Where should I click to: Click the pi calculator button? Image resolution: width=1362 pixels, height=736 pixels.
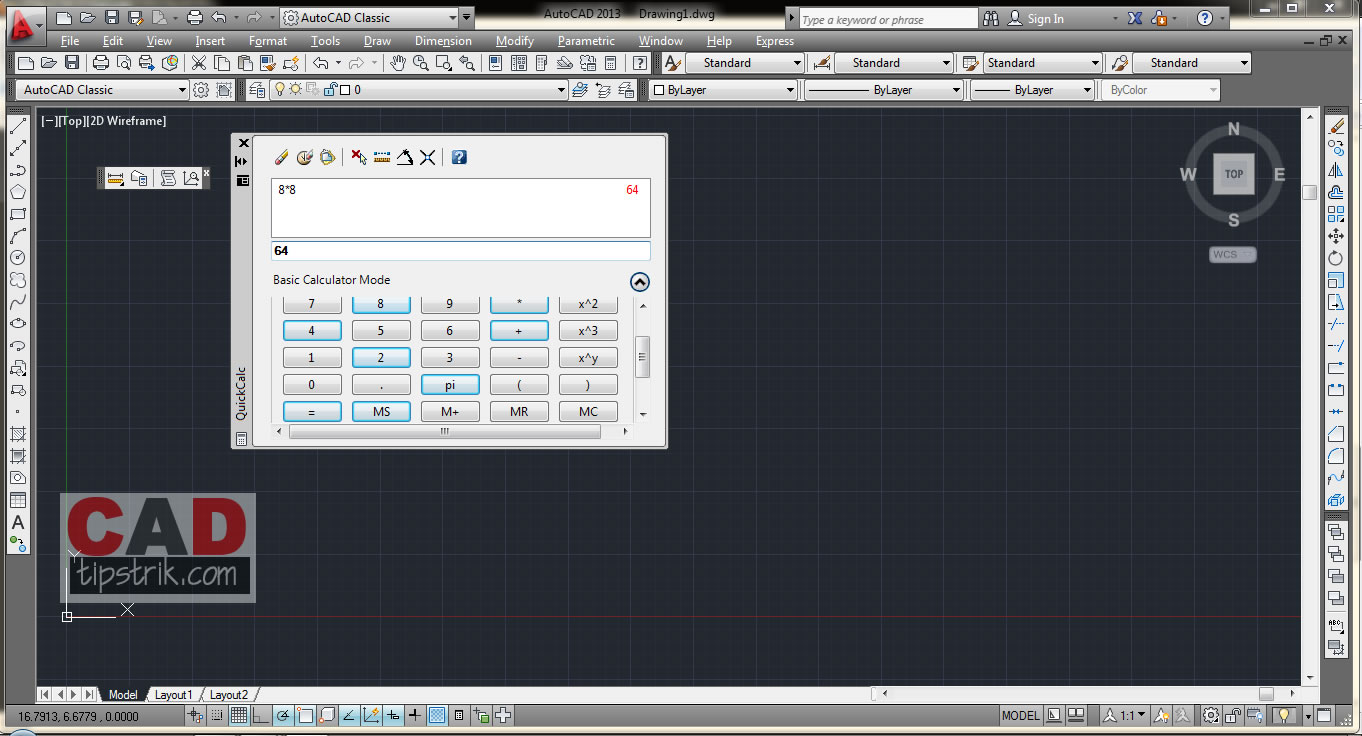coord(450,385)
